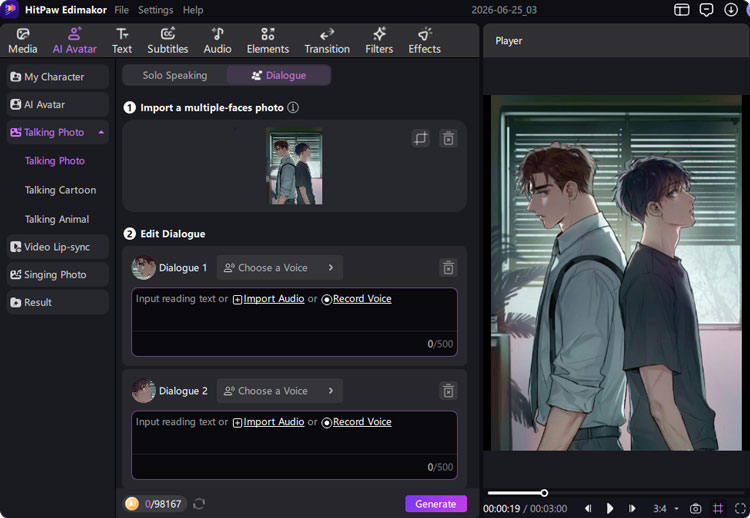Import Audio for Dialogue 1
The height and width of the screenshot is (518, 750).
(268, 299)
